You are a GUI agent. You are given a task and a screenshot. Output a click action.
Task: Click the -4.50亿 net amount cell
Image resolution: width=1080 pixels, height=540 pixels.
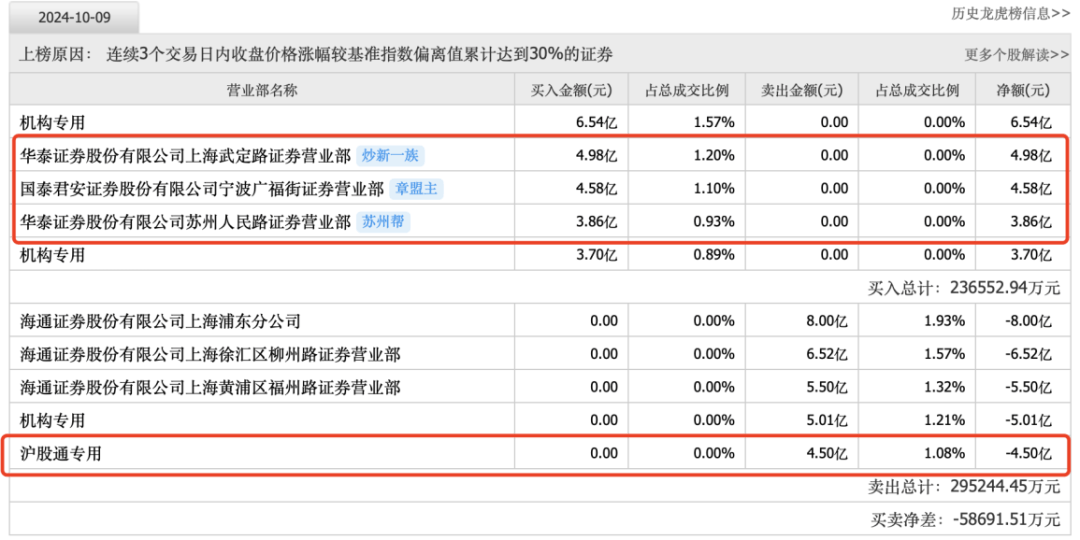pos(1028,454)
